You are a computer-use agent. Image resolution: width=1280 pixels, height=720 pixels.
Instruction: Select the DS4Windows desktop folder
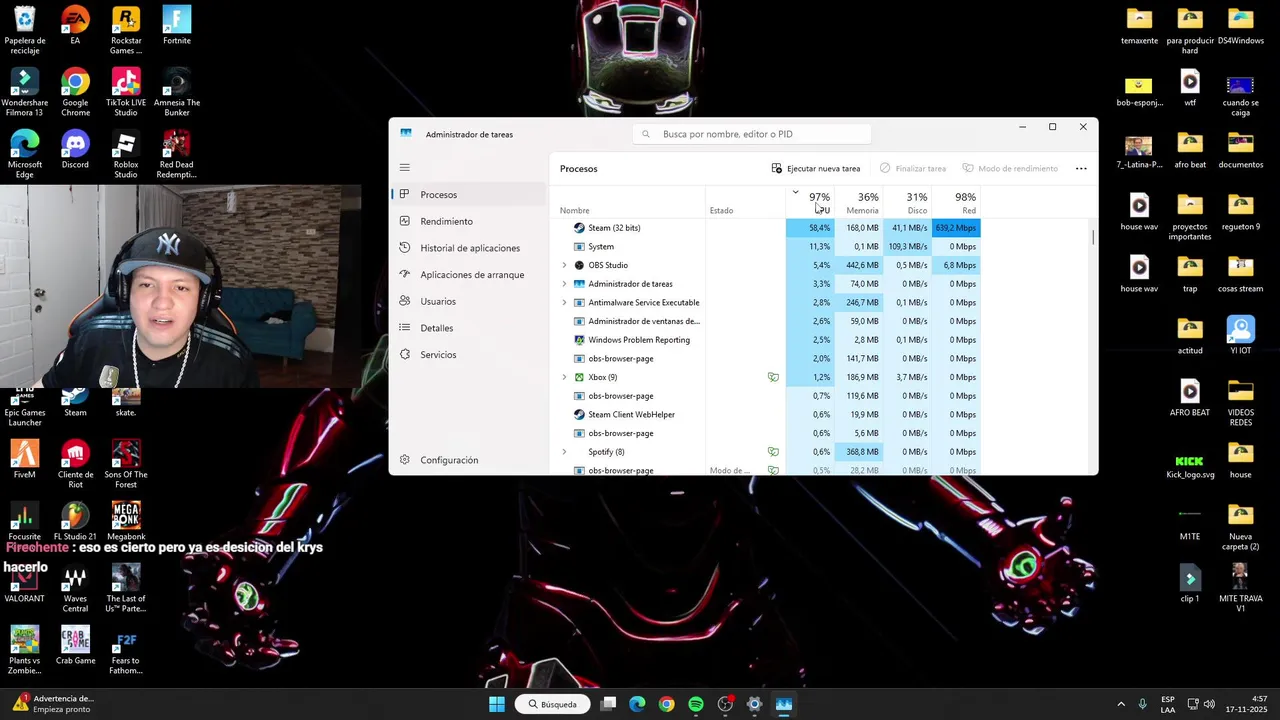click(1240, 26)
